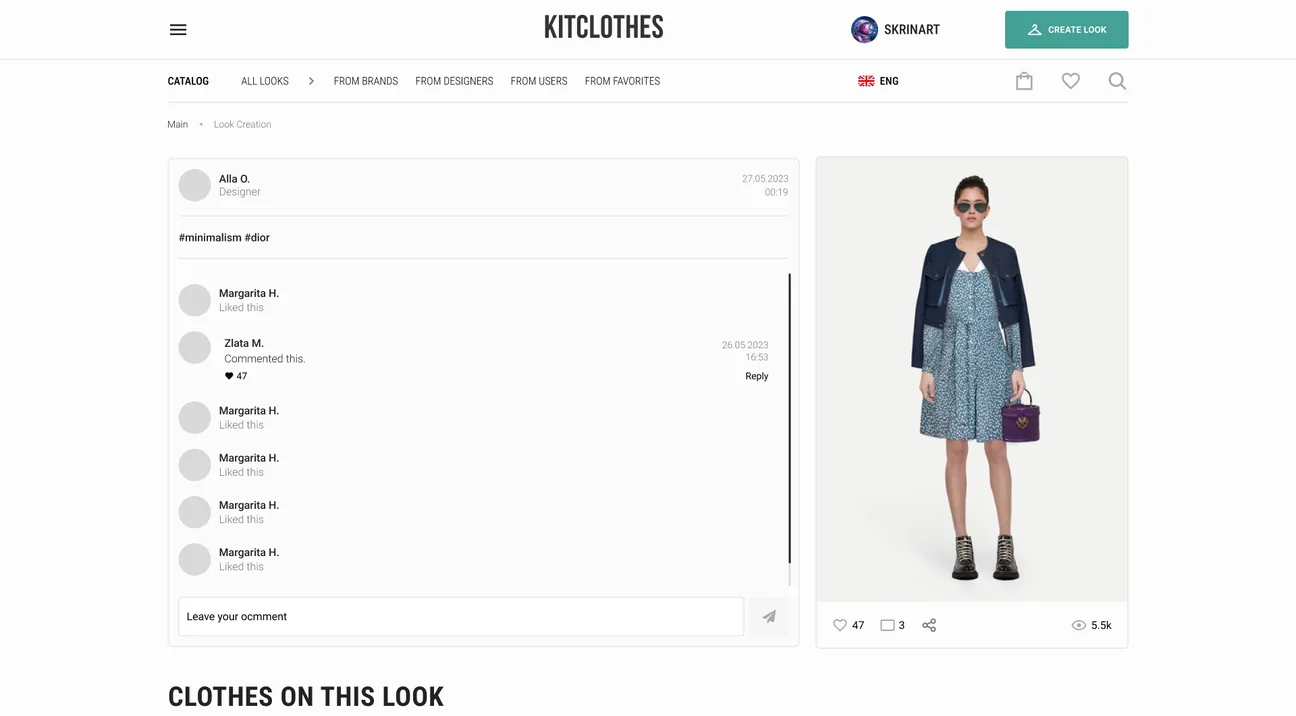The image size is (1296, 716).
Task: Open the hamburger menu
Action: click(178, 30)
